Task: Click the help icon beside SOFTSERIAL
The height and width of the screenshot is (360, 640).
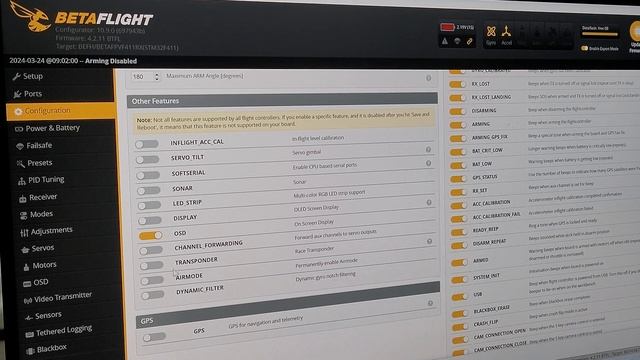Action: coord(429,163)
